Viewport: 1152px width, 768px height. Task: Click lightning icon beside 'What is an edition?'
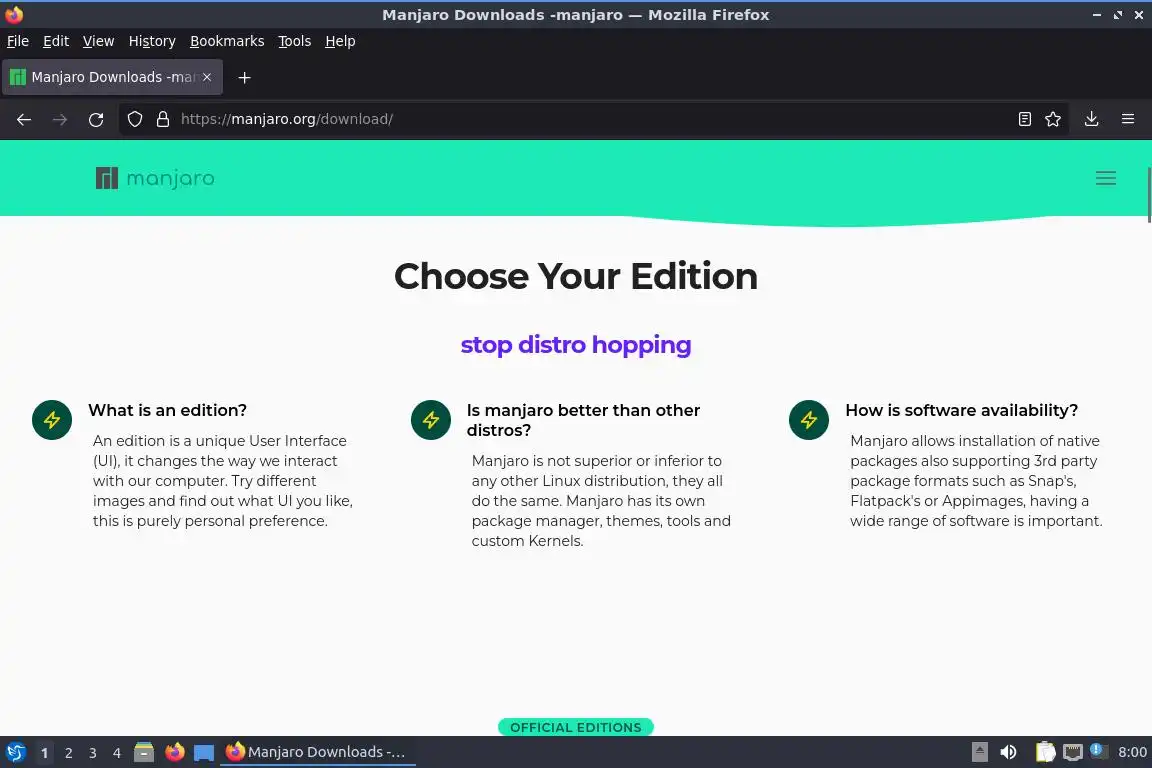tap(52, 420)
